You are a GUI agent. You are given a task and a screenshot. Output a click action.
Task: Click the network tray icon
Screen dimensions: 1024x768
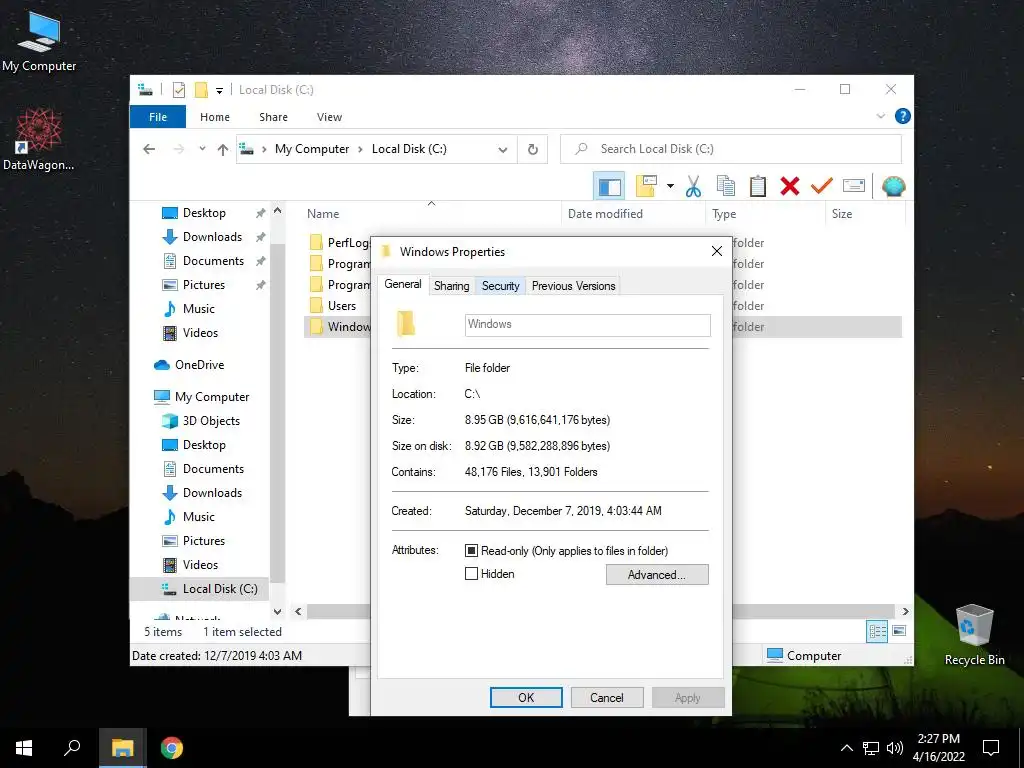tap(871, 748)
